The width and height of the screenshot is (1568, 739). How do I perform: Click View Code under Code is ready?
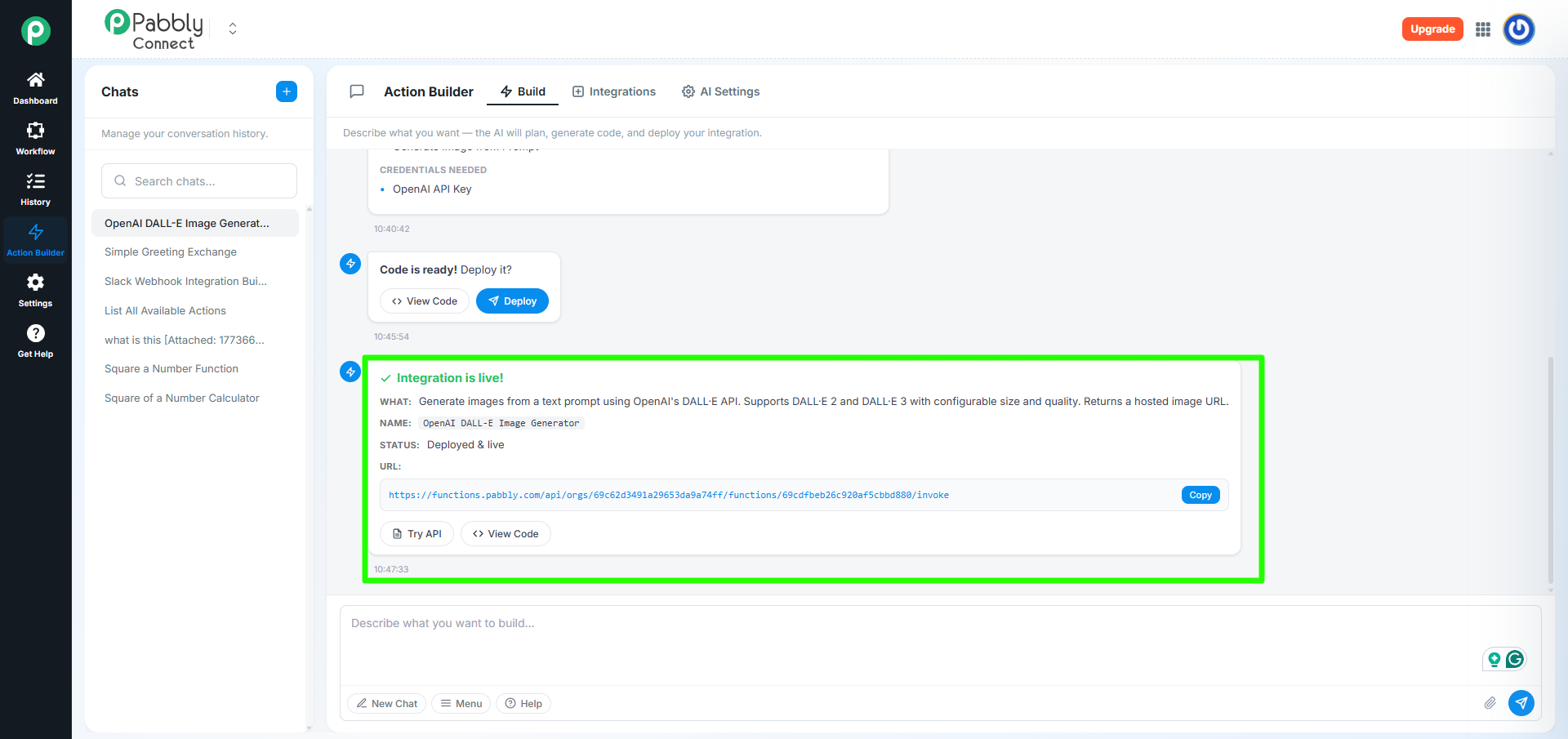(x=425, y=301)
